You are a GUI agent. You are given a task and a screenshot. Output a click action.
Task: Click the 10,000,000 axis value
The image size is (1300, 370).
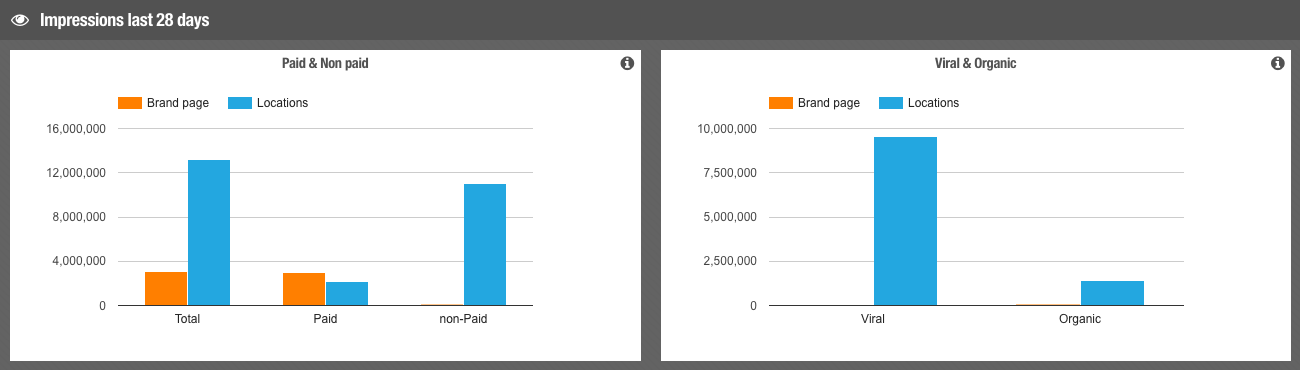727,129
